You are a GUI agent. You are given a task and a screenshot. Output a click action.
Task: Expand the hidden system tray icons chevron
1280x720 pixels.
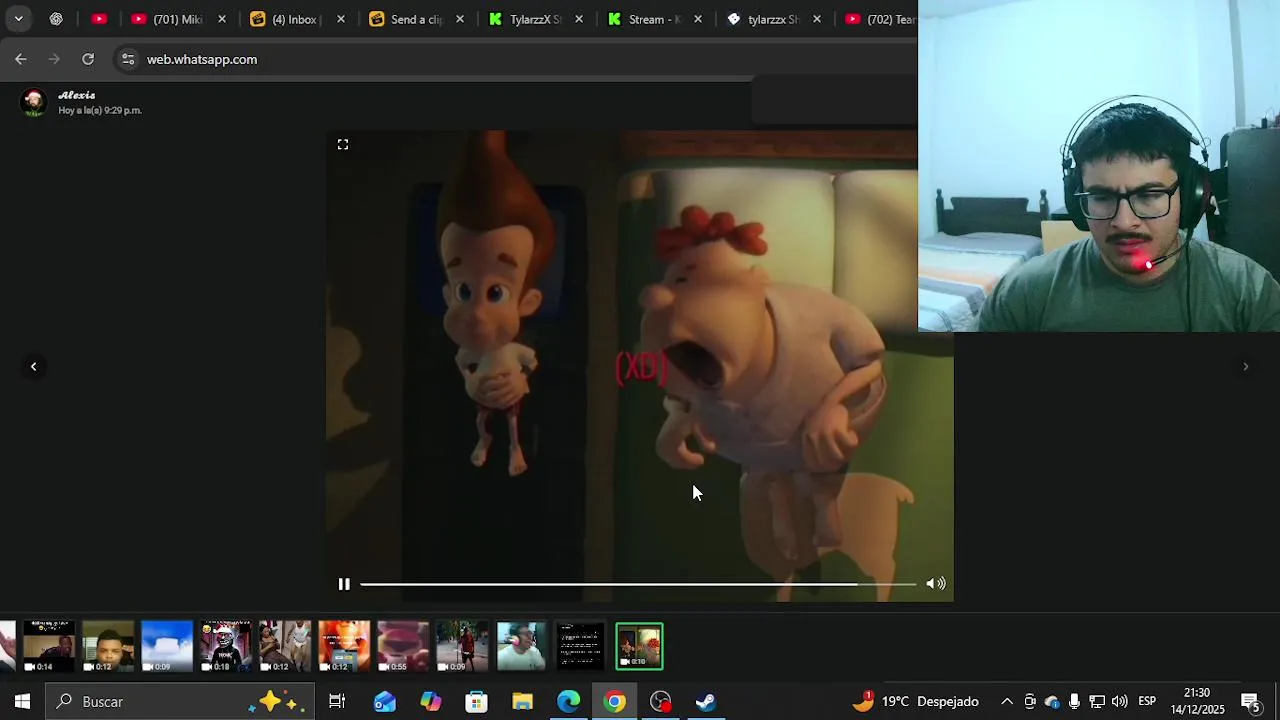click(1007, 702)
